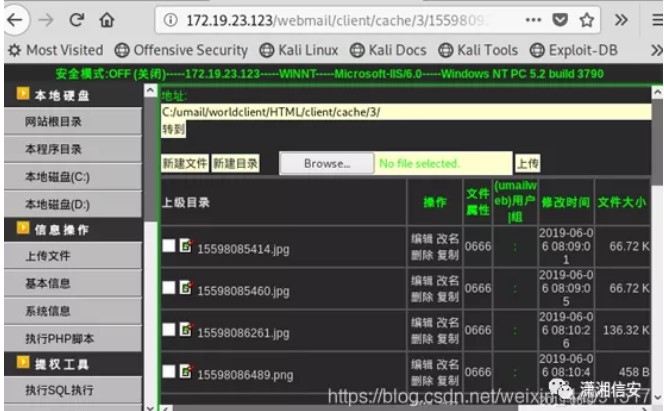Open Kali Tools bookmark
664x411 pixels.
(x=478, y=50)
